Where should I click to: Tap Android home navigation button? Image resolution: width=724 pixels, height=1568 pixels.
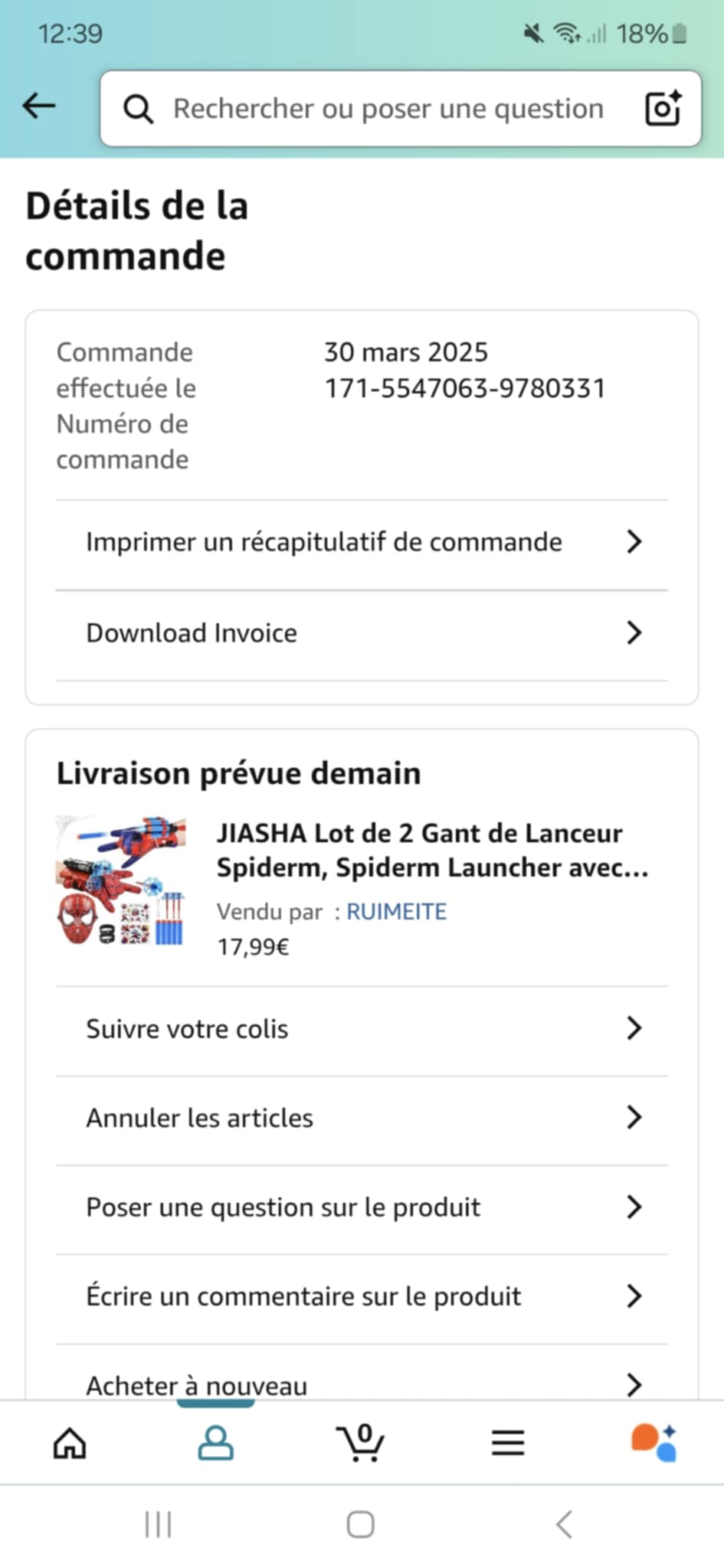[x=361, y=1524]
